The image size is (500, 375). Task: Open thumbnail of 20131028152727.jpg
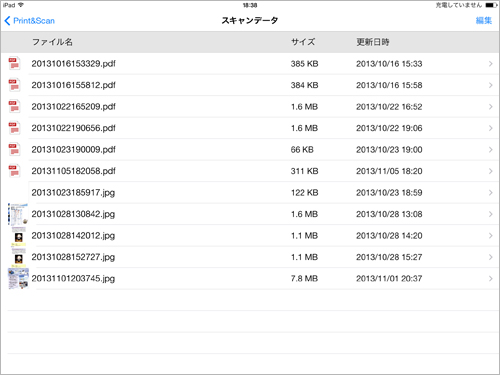tap(19, 257)
